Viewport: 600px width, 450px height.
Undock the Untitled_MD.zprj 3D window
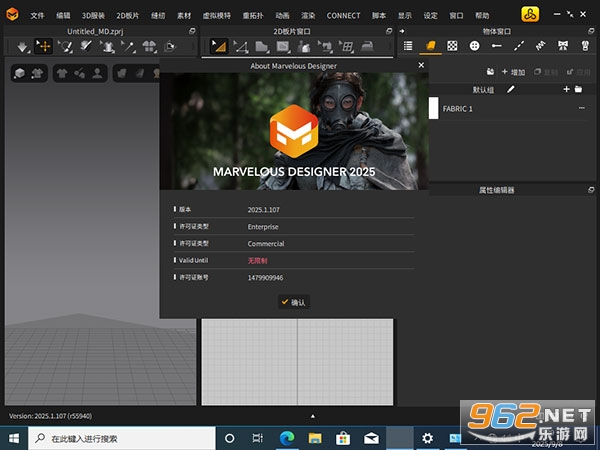(x=192, y=31)
